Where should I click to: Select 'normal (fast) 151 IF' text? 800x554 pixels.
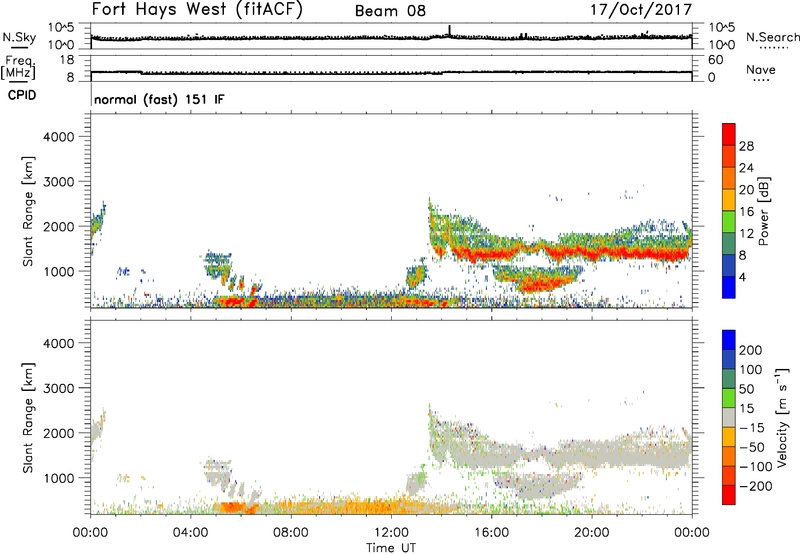159,99
